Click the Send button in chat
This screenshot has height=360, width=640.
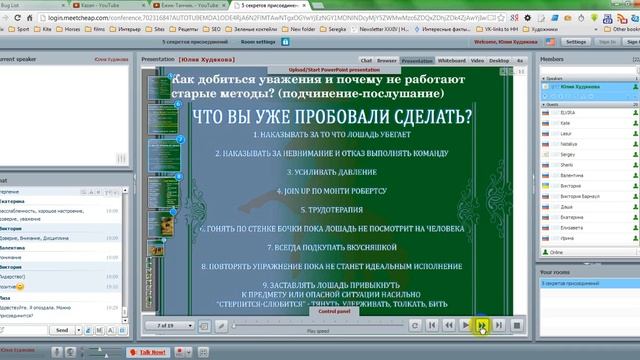click(x=62, y=330)
